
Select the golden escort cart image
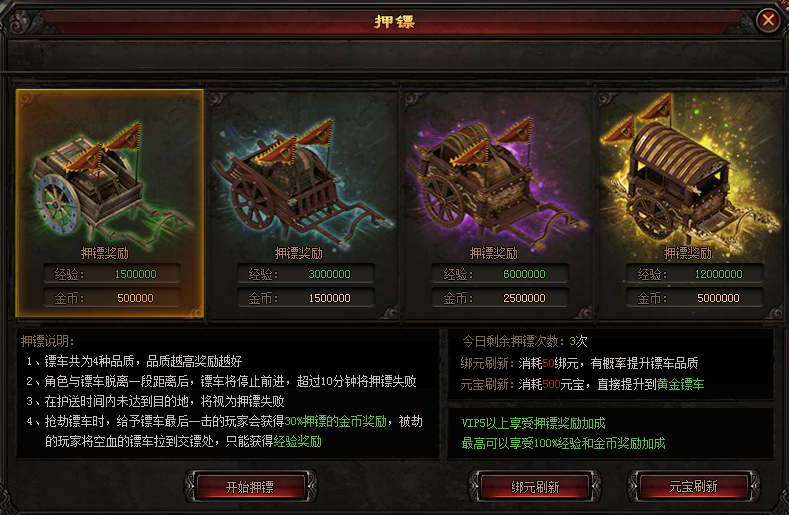point(690,174)
